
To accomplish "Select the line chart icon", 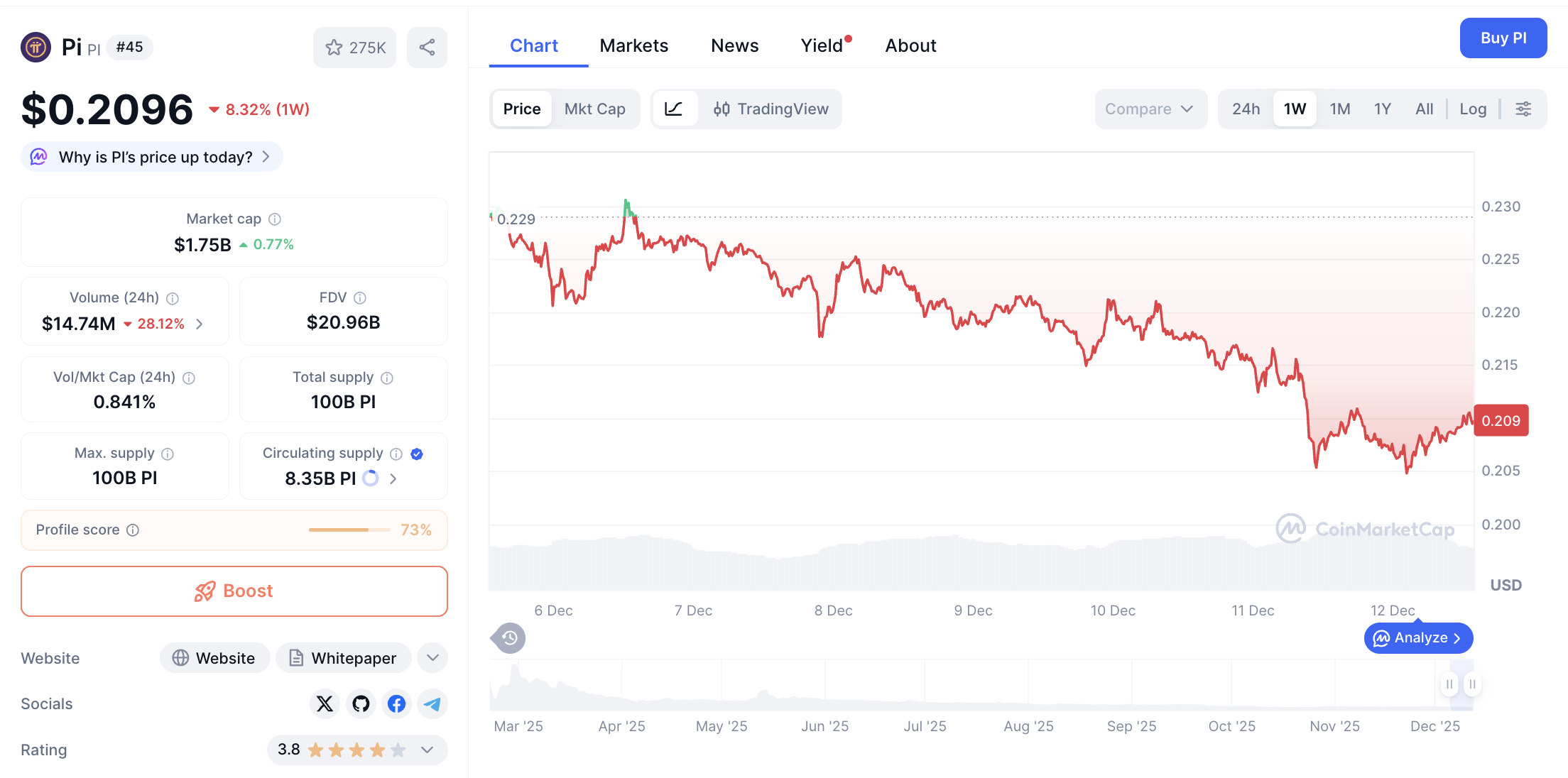I will coord(675,109).
